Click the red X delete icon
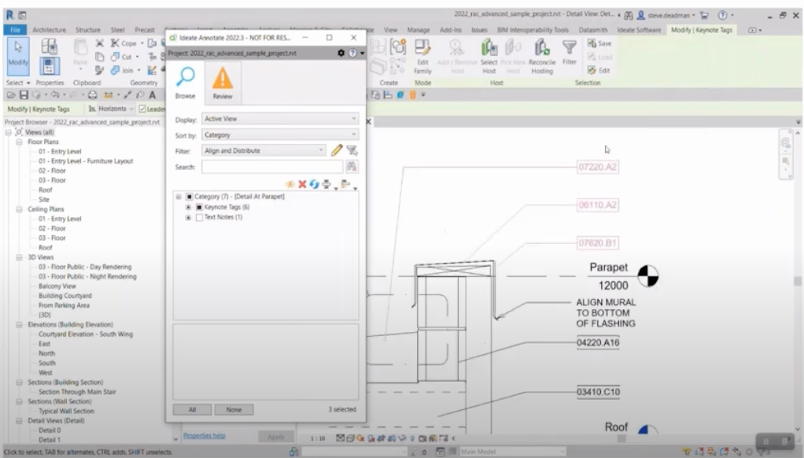Screen dimensions: 804x458 click(x=302, y=184)
